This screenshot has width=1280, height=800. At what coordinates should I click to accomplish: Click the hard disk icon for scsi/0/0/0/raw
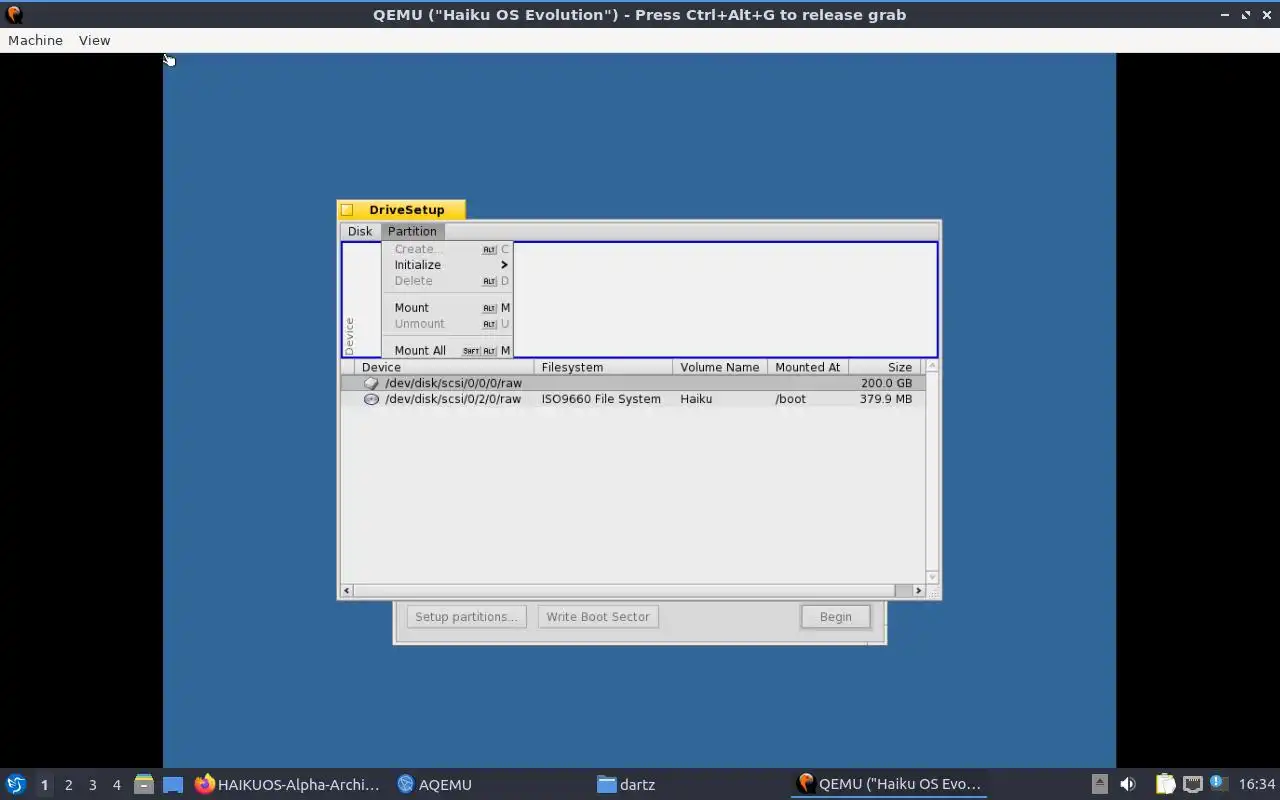[371, 383]
